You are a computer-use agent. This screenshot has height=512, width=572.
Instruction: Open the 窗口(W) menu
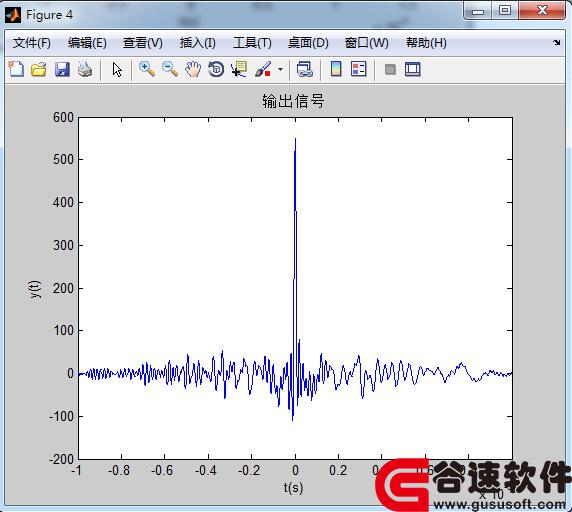point(367,43)
